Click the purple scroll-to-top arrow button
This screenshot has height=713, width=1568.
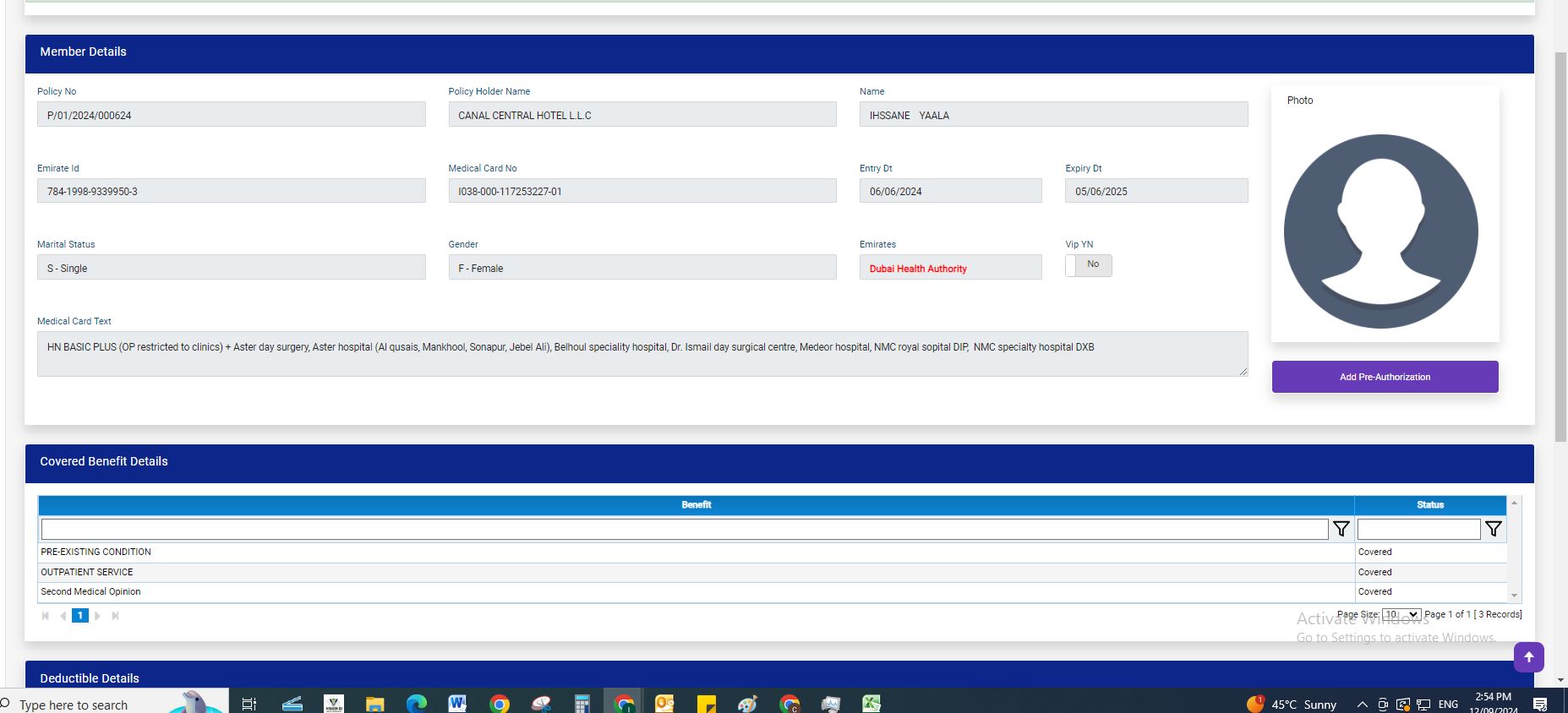[1528, 657]
